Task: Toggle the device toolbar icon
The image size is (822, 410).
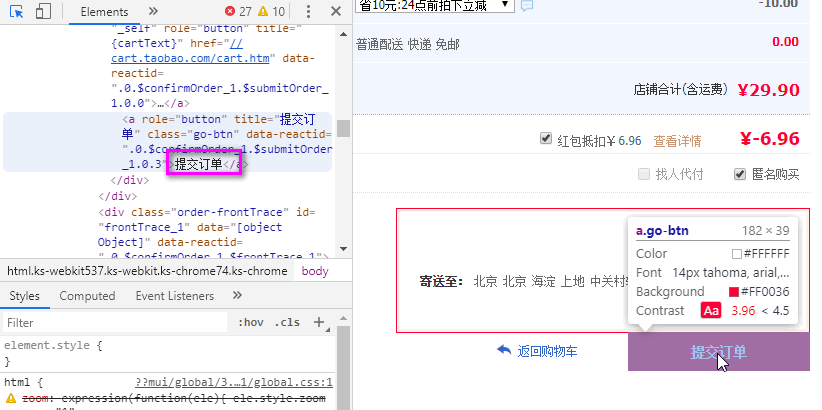Action: (x=44, y=12)
